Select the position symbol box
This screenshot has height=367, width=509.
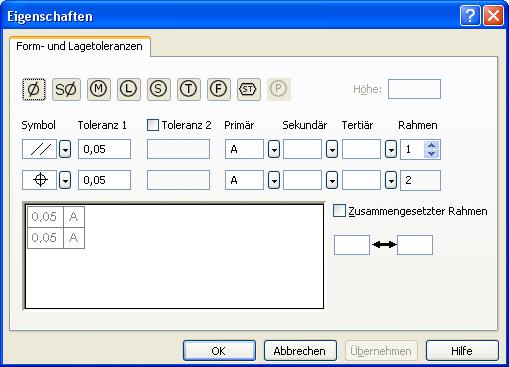39,180
